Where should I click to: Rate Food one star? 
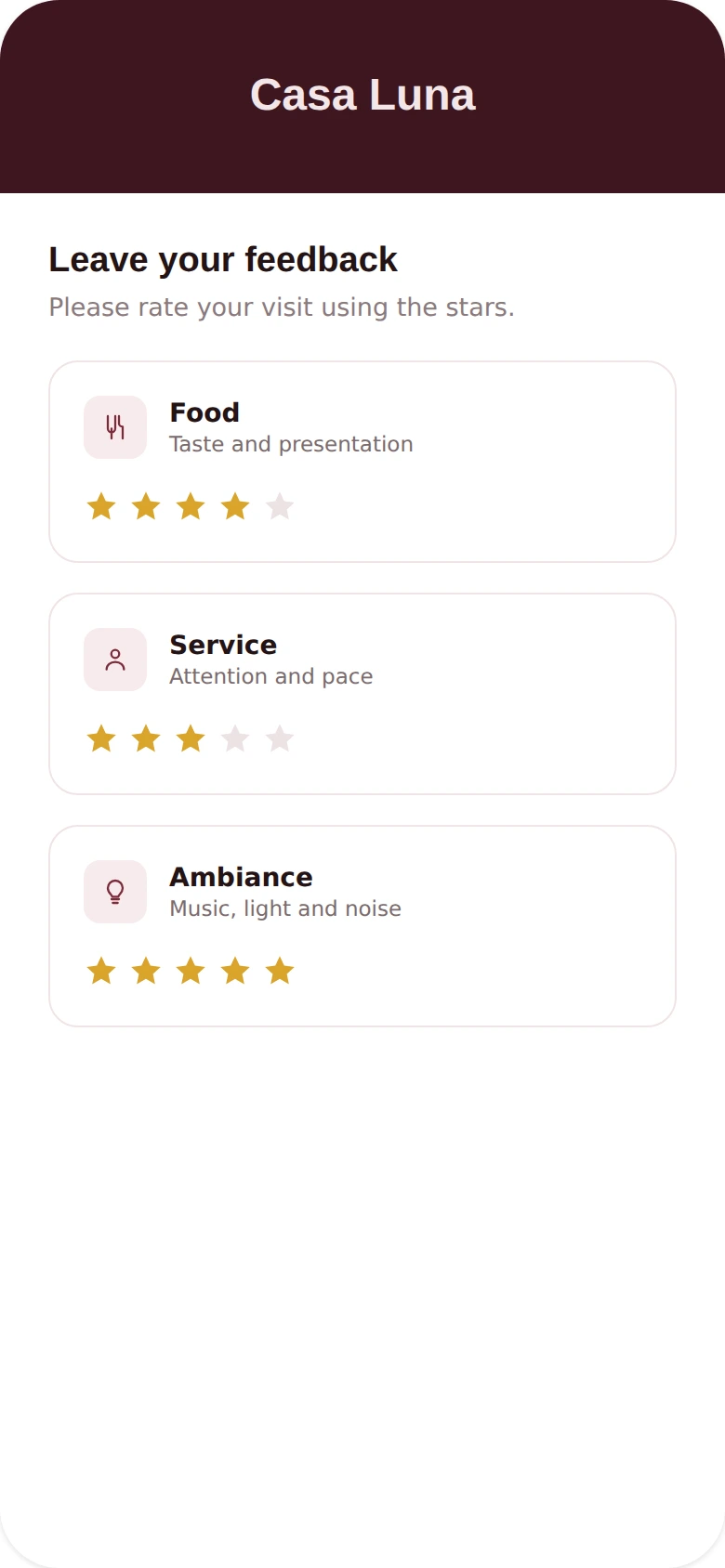pyautogui.click(x=101, y=507)
